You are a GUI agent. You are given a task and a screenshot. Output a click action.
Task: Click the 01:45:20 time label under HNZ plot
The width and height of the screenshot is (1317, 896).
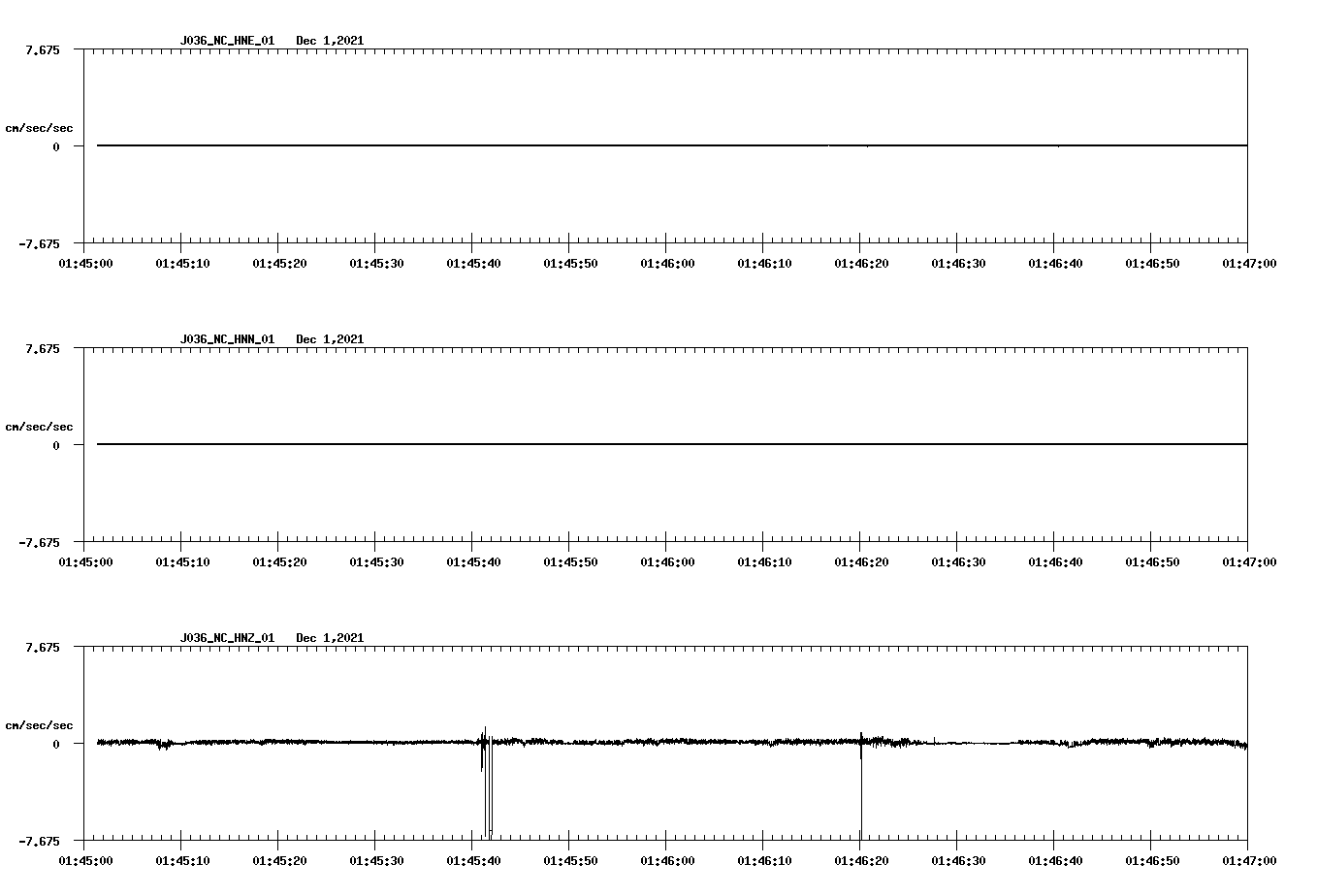tap(279, 861)
